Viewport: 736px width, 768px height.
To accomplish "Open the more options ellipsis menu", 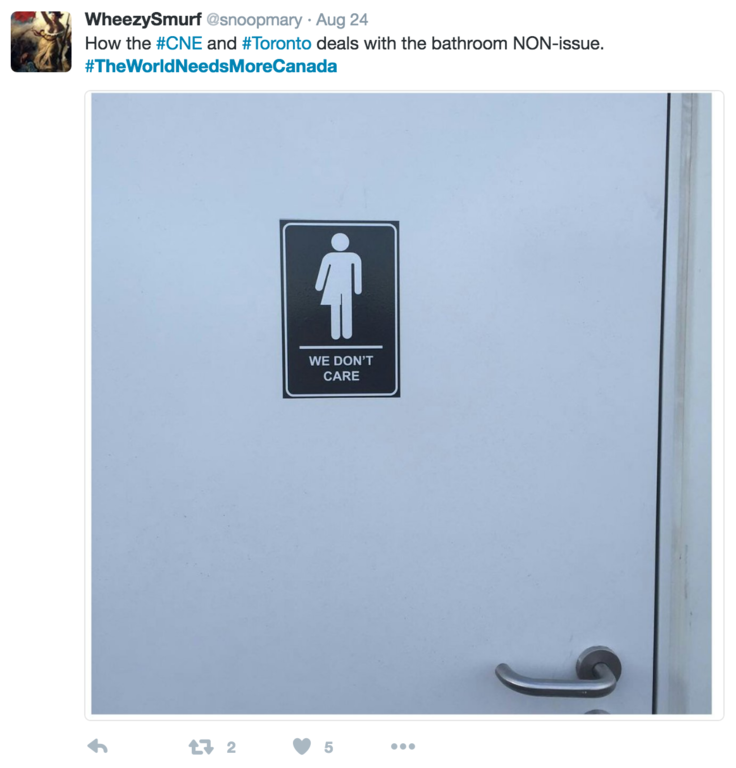I will click(x=403, y=746).
